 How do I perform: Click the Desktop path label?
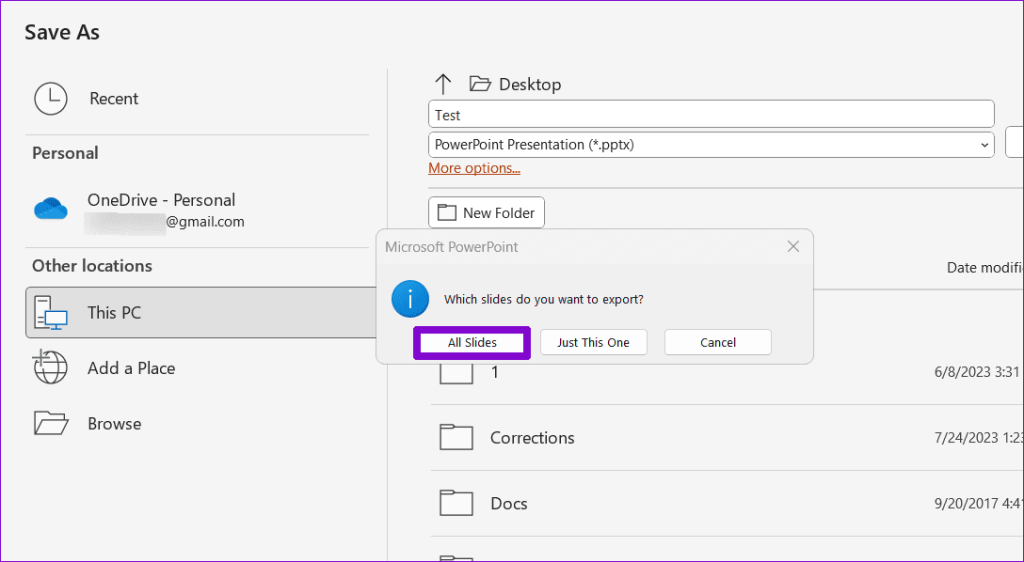click(x=530, y=84)
